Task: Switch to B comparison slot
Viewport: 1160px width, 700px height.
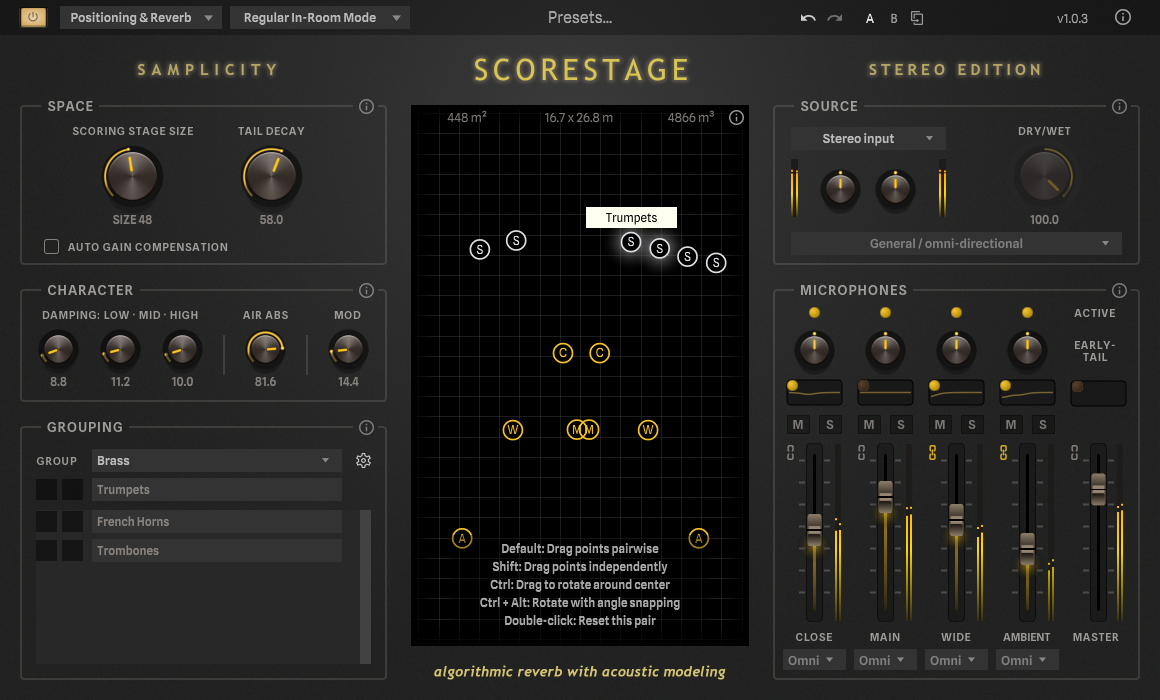Action: (x=894, y=18)
